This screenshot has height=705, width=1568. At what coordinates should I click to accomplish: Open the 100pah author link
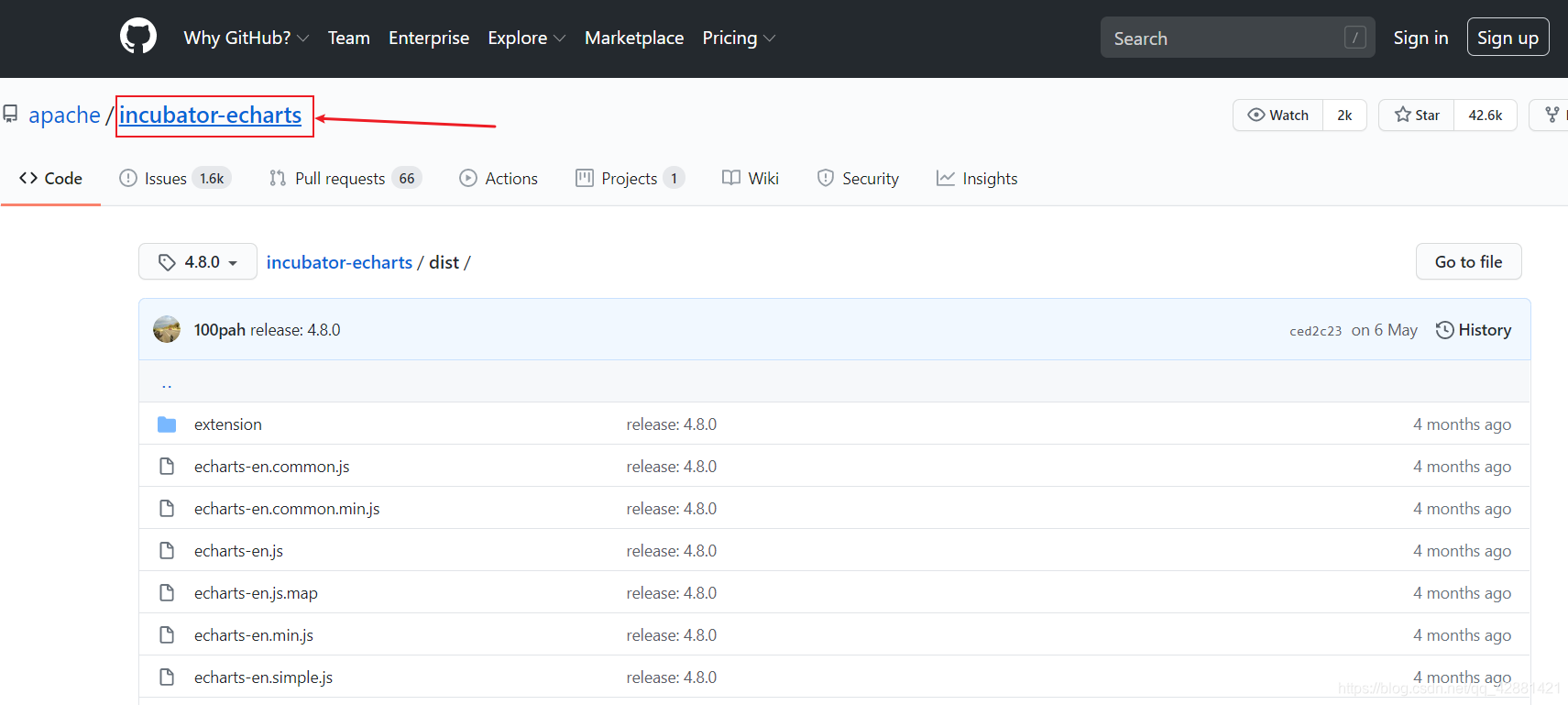220,330
